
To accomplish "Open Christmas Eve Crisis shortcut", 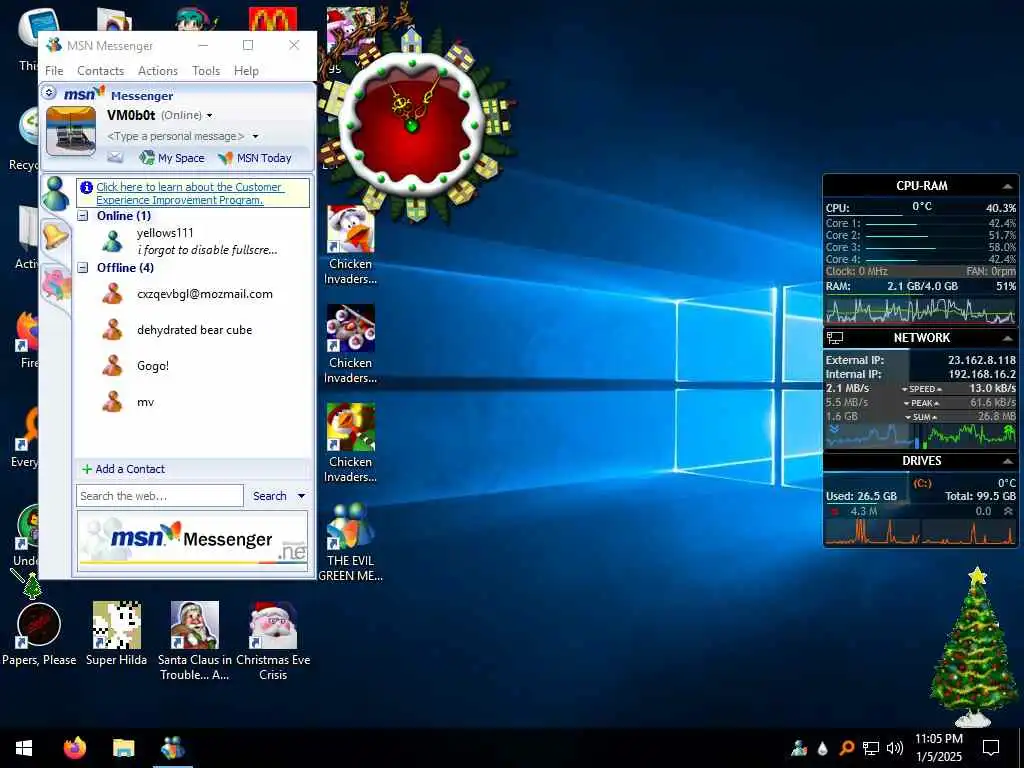I will point(273,641).
